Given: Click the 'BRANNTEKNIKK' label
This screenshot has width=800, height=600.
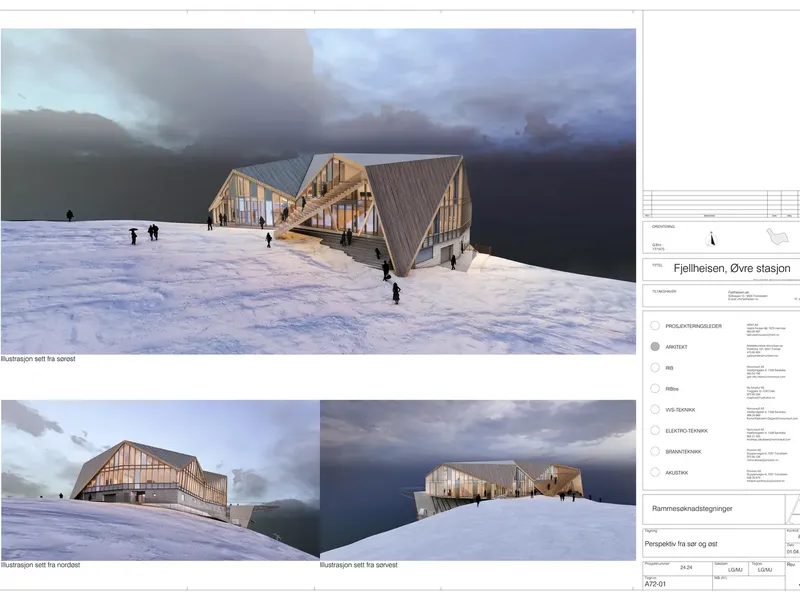Looking at the screenshot, I should tap(683, 452).
